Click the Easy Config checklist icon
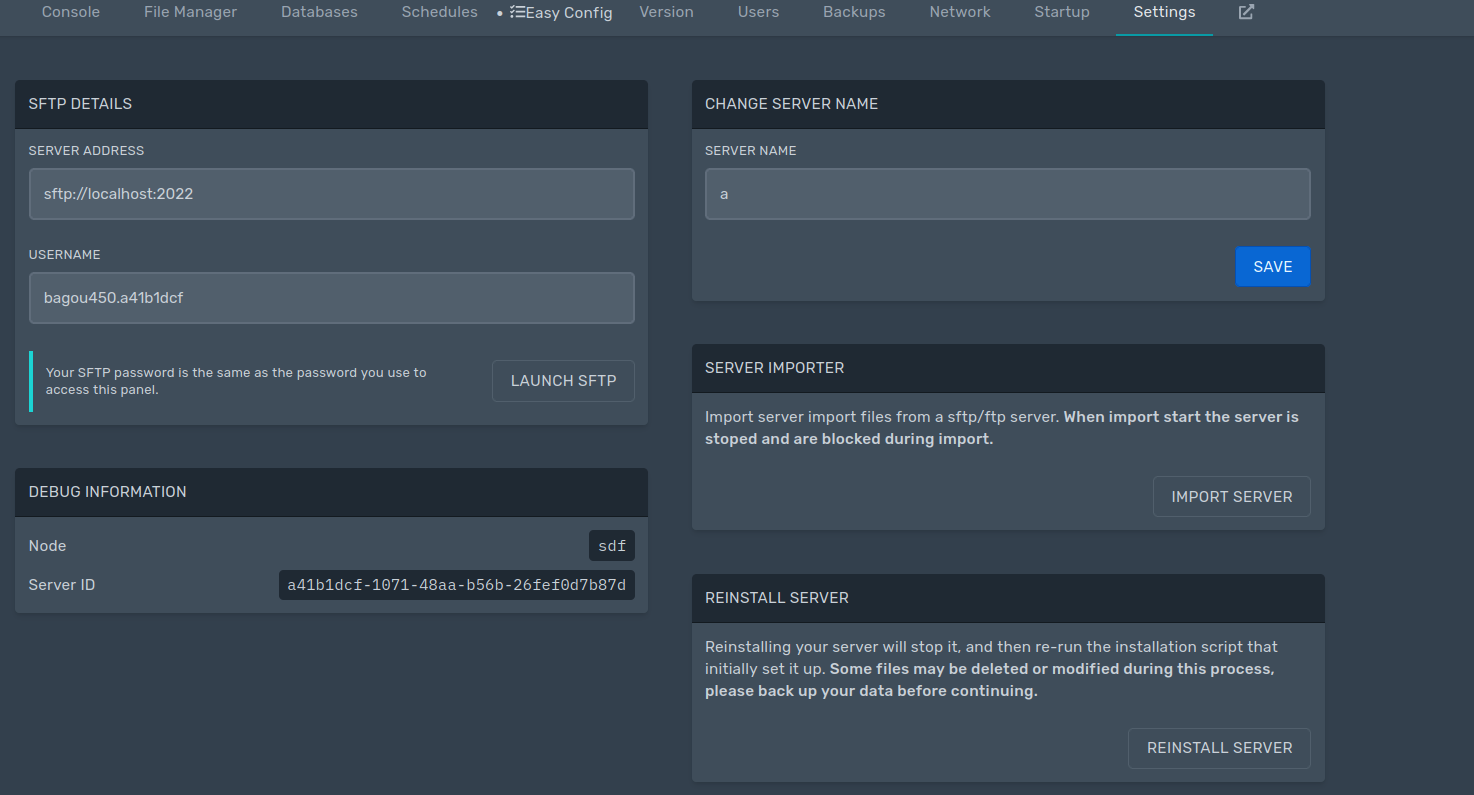 click(x=517, y=13)
